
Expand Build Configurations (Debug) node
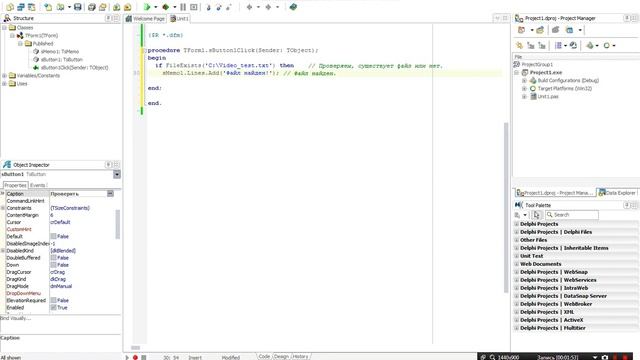pyautogui.click(x=524, y=80)
